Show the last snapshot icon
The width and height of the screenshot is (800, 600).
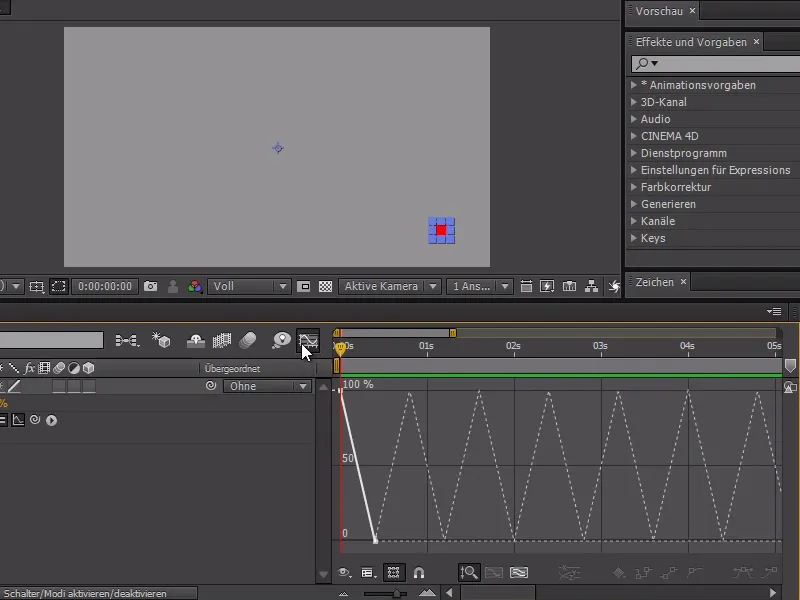click(x=173, y=286)
